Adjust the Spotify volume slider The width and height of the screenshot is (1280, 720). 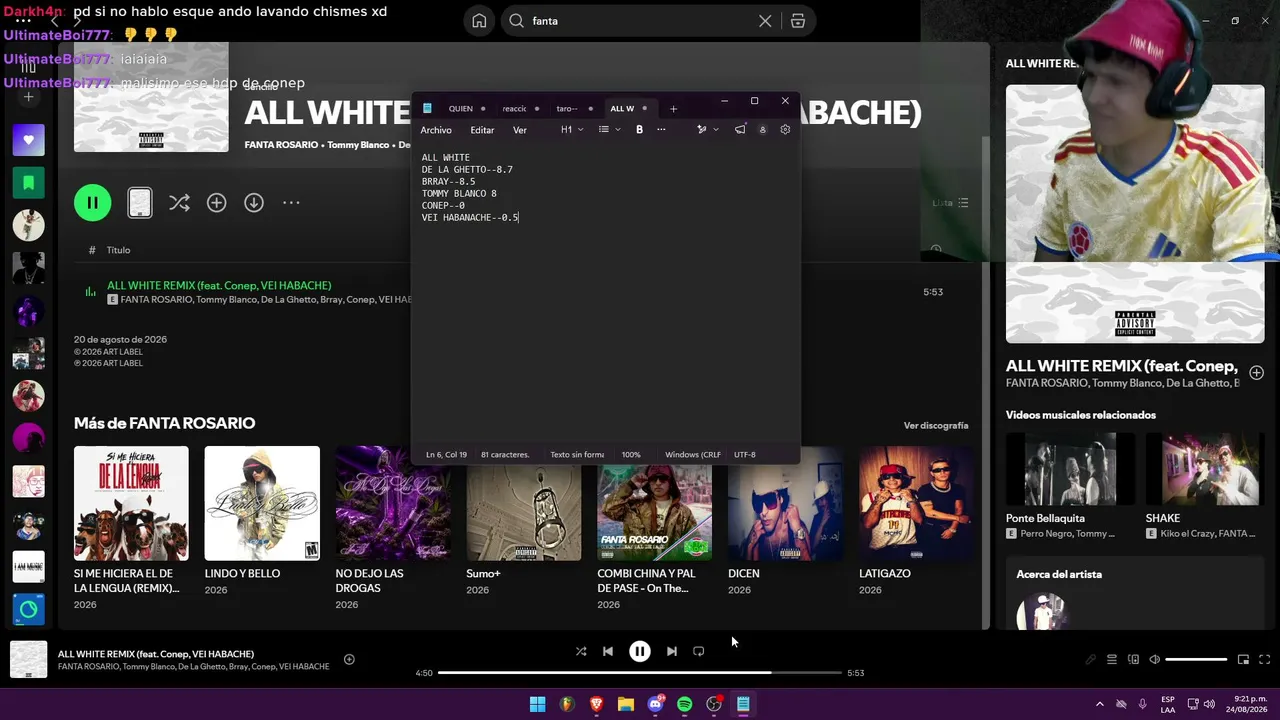pos(1196,660)
